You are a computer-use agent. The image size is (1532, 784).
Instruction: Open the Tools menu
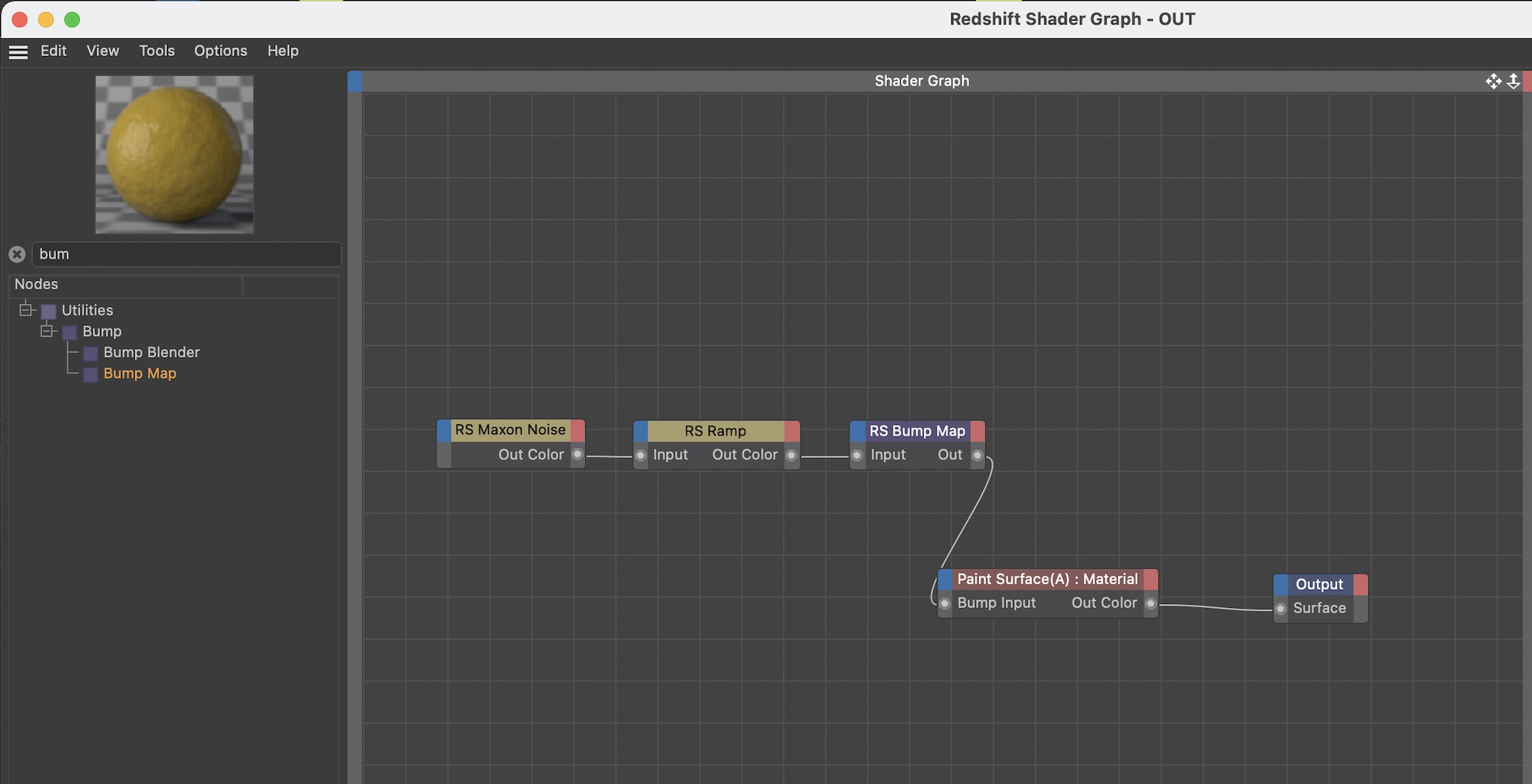coord(156,51)
